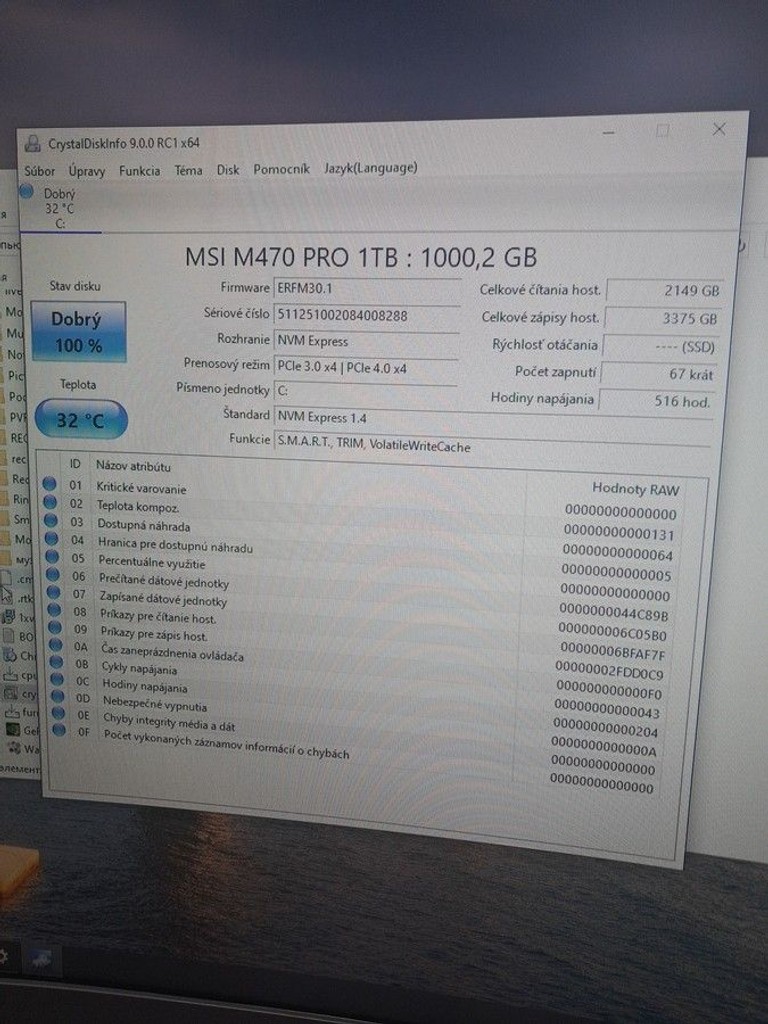This screenshot has width=768, height=1024.
Task: Click the 32 °C temperature button
Action: 80,420
